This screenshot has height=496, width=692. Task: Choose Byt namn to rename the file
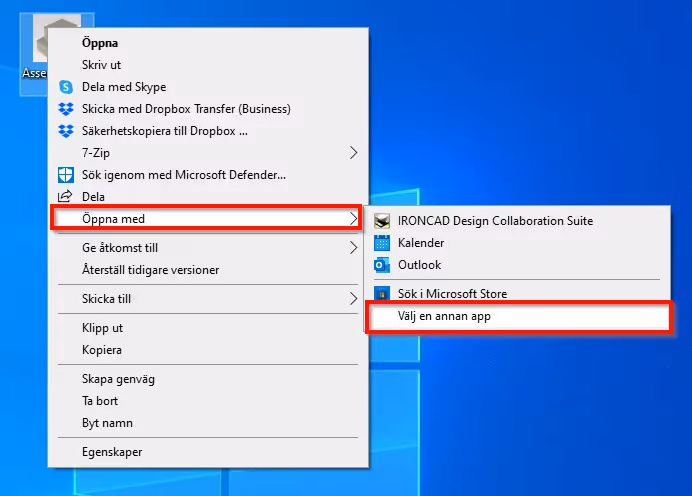tap(208, 423)
